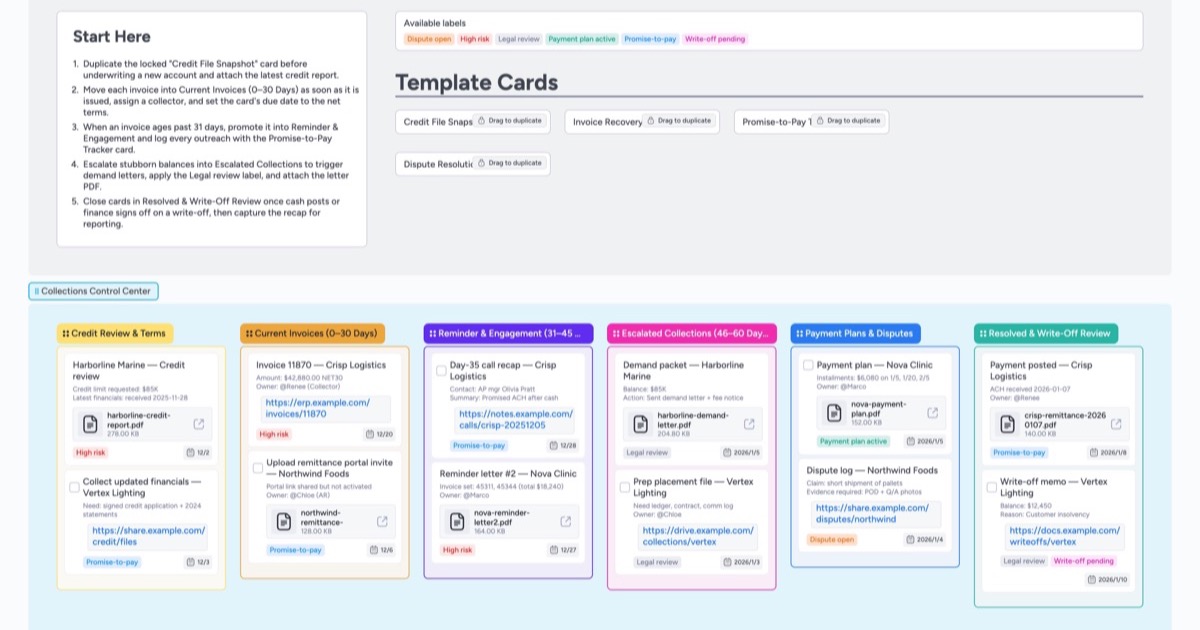This screenshot has width=1200, height=630.
Task: Open the 12/20 due date on Invoice 11870
Action: [x=380, y=434]
